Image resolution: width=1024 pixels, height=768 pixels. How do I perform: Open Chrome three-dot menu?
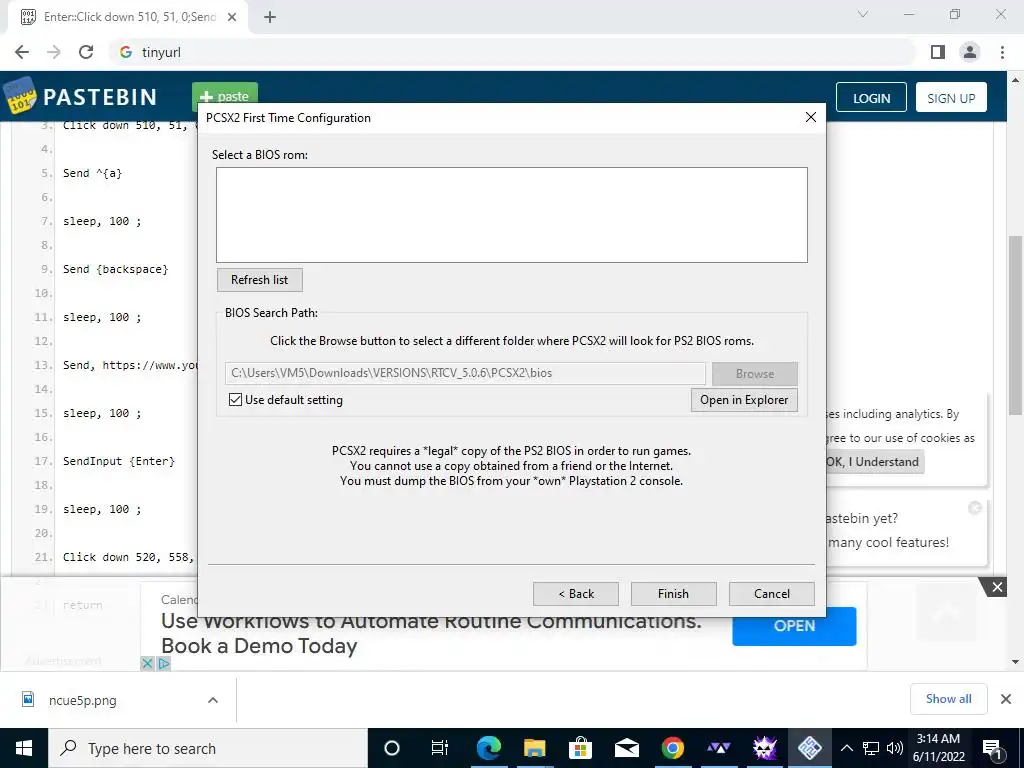tap(1002, 52)
